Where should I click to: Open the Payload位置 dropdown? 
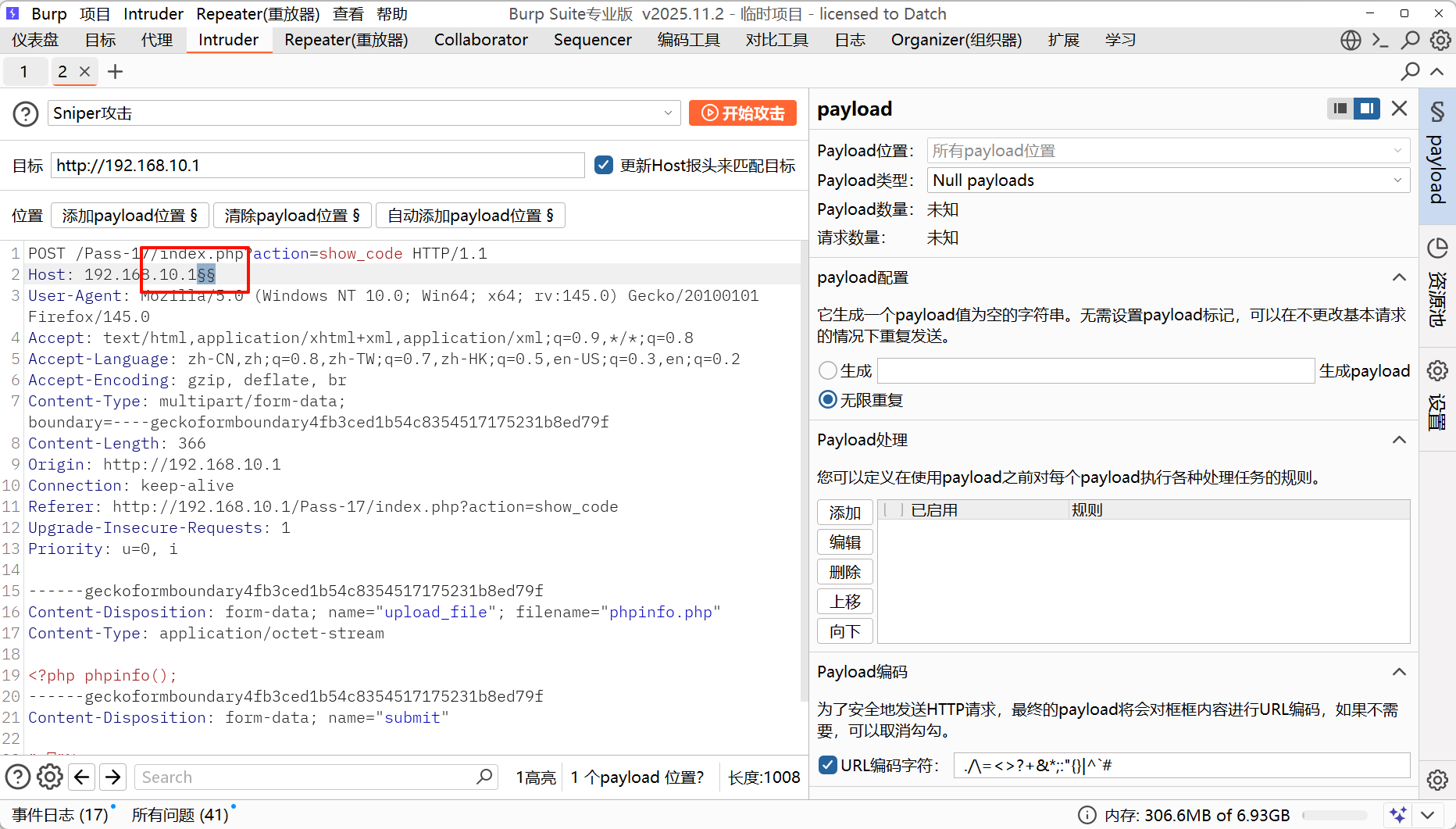(x=1169, y=151)
